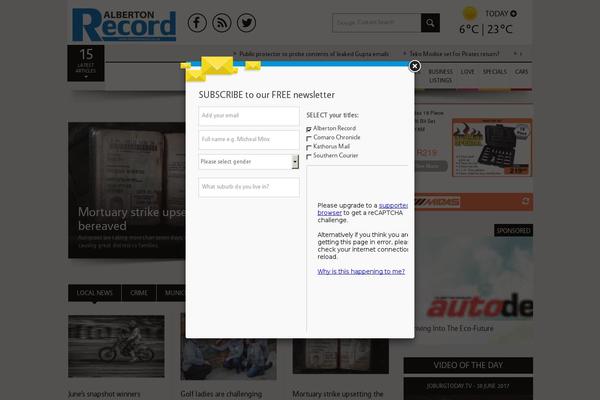Open the LOVE menu item

pyautogui.click(x=467, y=72)
